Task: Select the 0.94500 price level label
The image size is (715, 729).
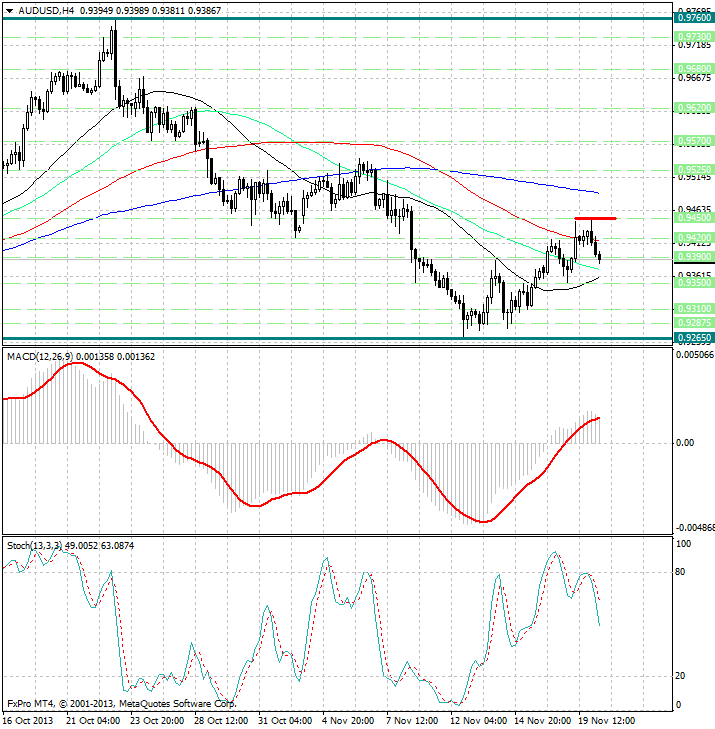Action: coord(694,218)
